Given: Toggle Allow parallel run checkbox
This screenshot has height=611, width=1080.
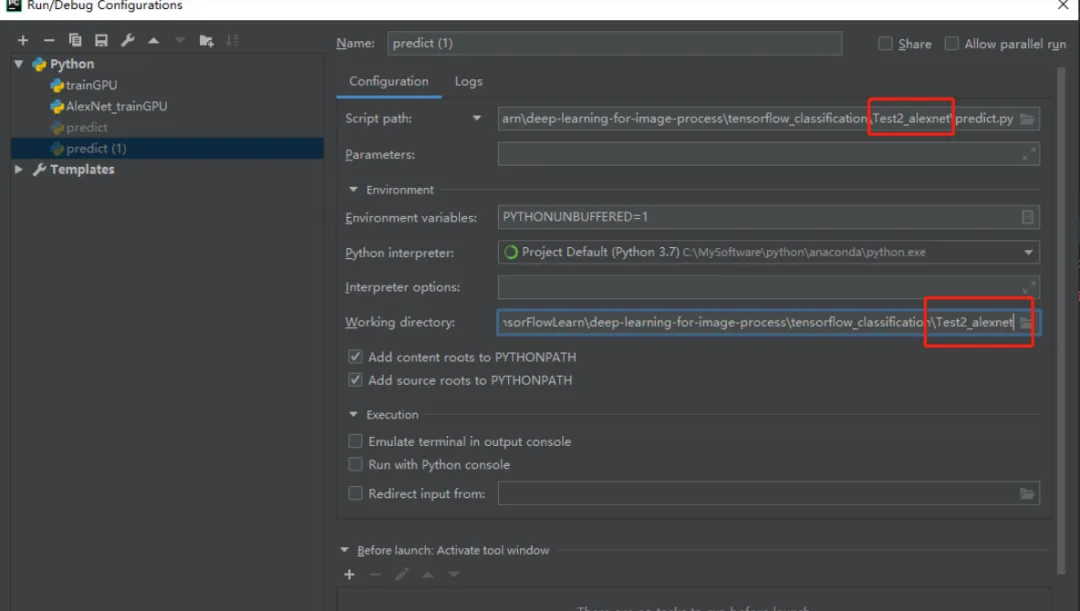Looking at the screenshot, I should [x=952, y=44].
